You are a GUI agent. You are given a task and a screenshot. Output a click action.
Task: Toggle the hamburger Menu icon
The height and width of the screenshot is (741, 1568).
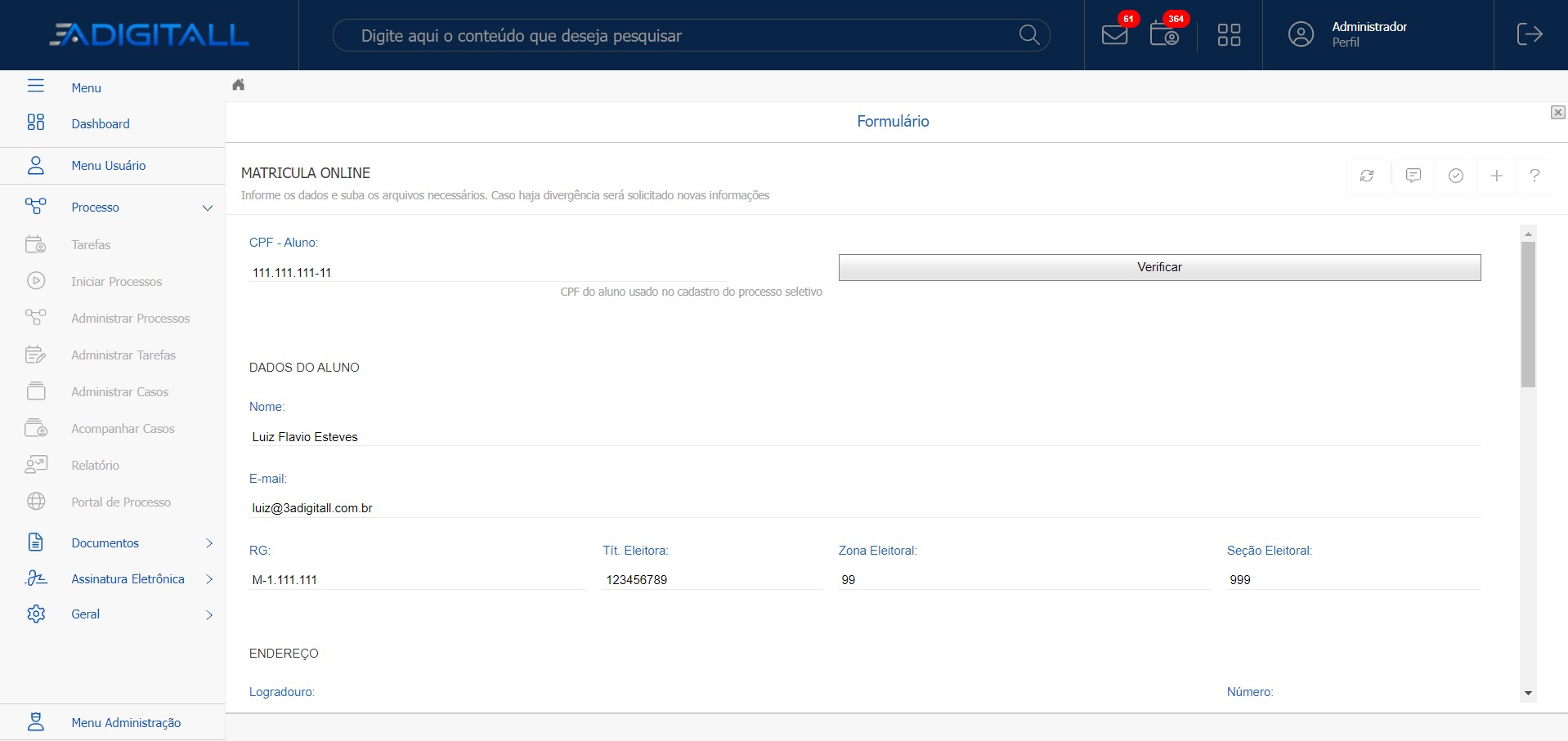tap(36, 86)
